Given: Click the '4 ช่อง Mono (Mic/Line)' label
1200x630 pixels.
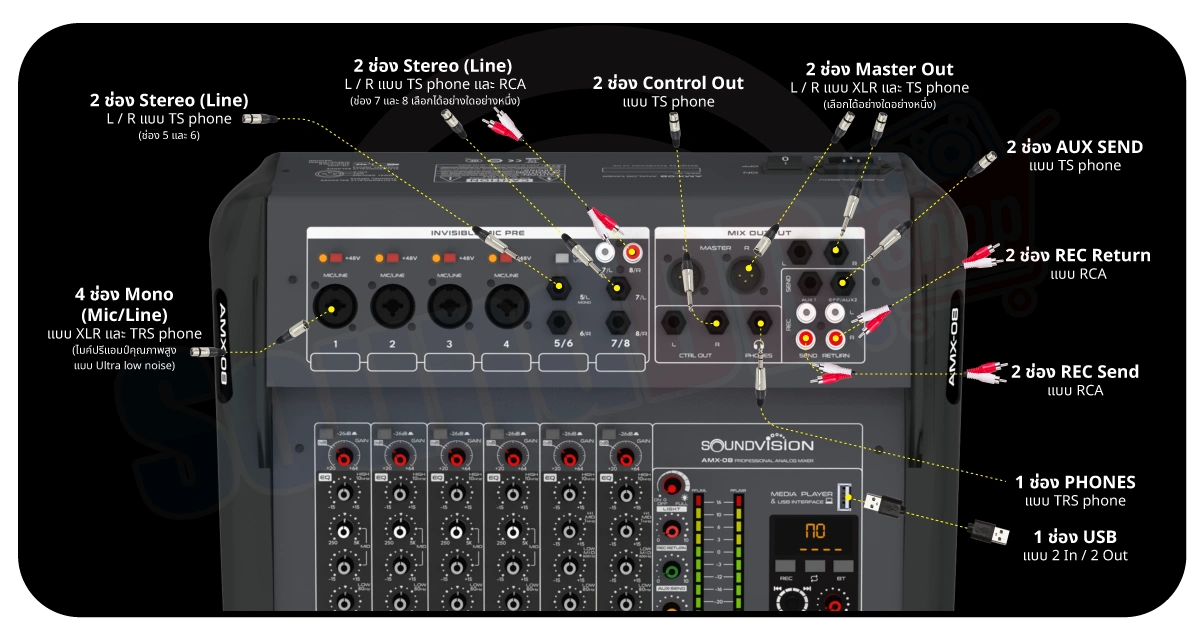Looking at the screenshot, I should click(x=123, y=304).
